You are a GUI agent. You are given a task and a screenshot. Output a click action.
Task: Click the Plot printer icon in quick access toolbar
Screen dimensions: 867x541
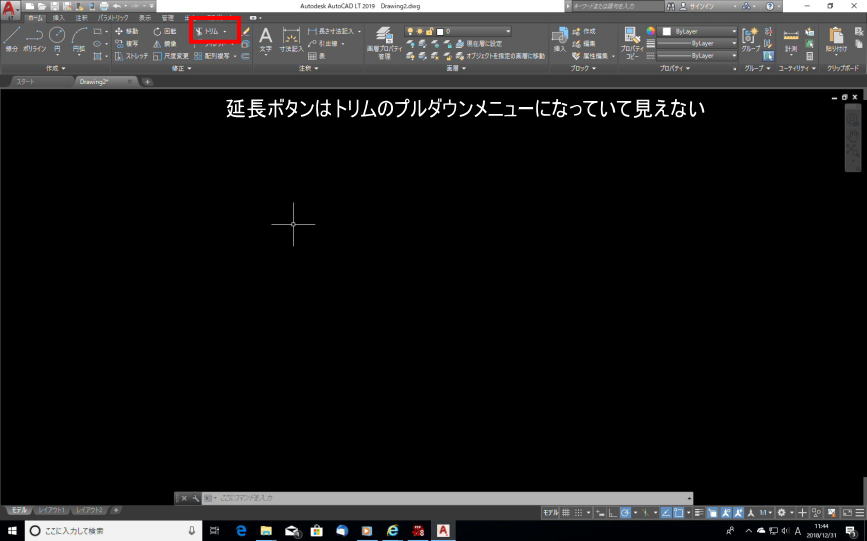point(103,6)
